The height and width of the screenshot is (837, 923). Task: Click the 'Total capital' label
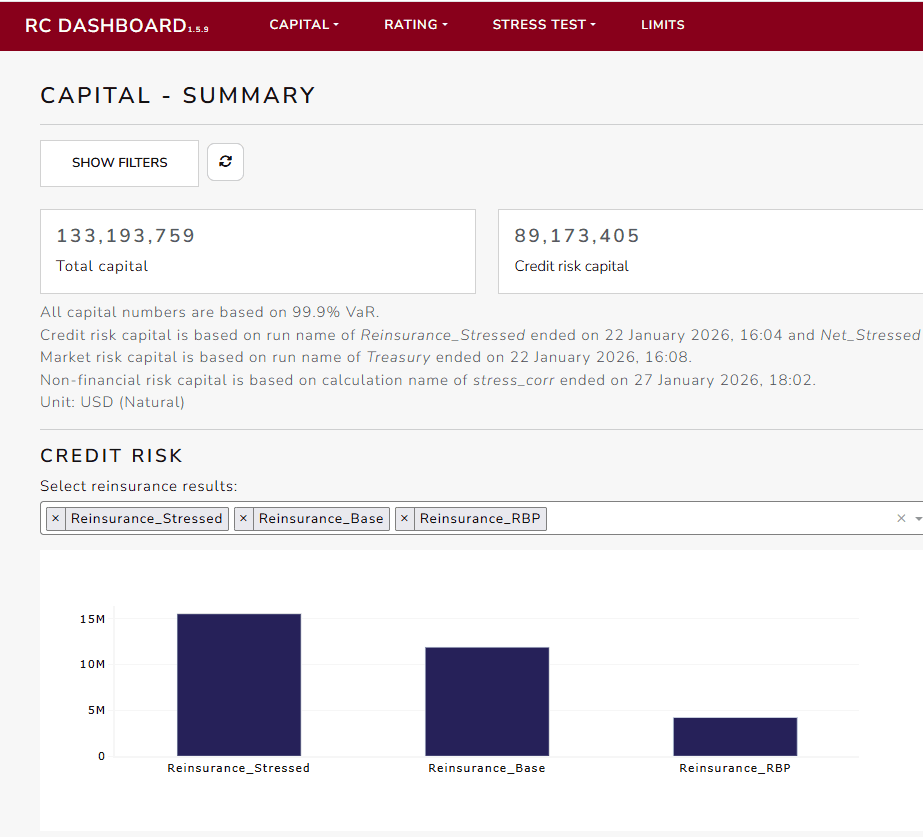click(102, 266)
